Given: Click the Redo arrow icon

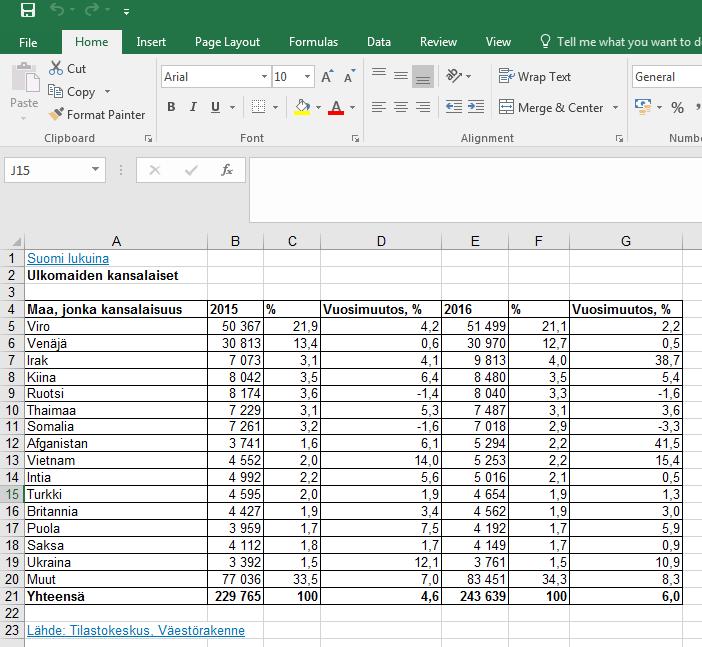Looking at the screenshot, I should (x=92, y=9).
